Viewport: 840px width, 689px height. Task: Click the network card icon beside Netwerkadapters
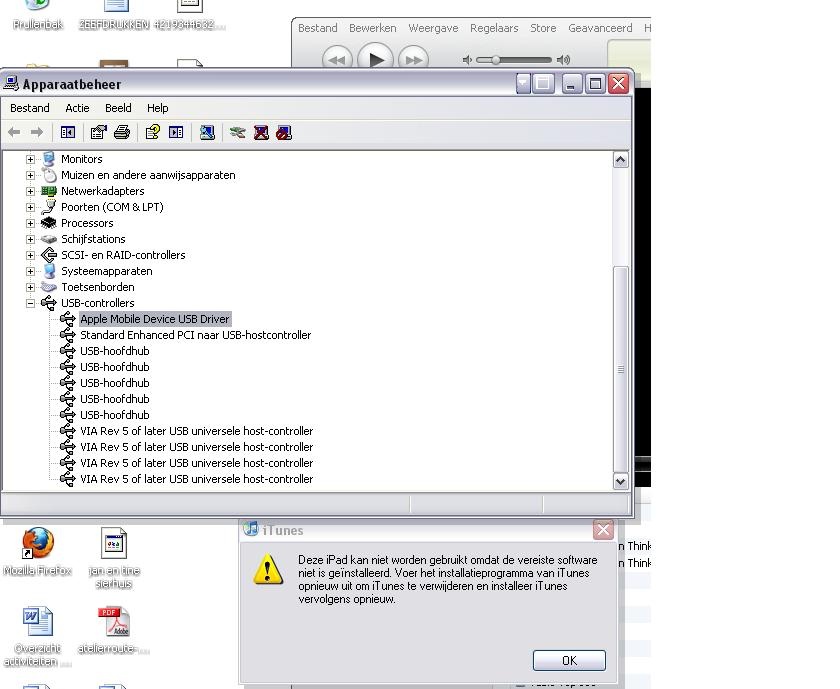coord(49,191)
